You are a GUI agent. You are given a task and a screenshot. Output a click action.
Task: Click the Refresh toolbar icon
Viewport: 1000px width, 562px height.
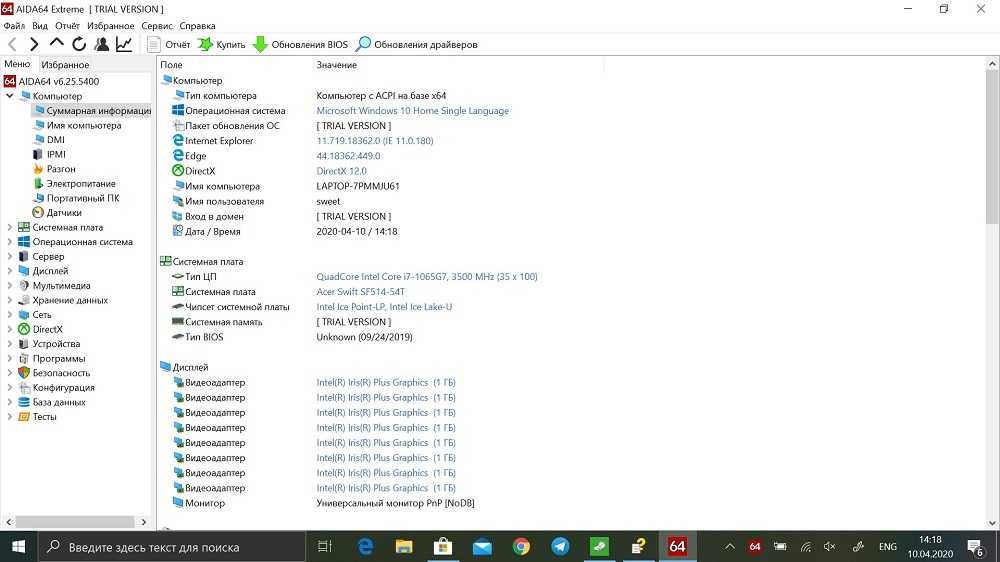[x=79, y=44]
